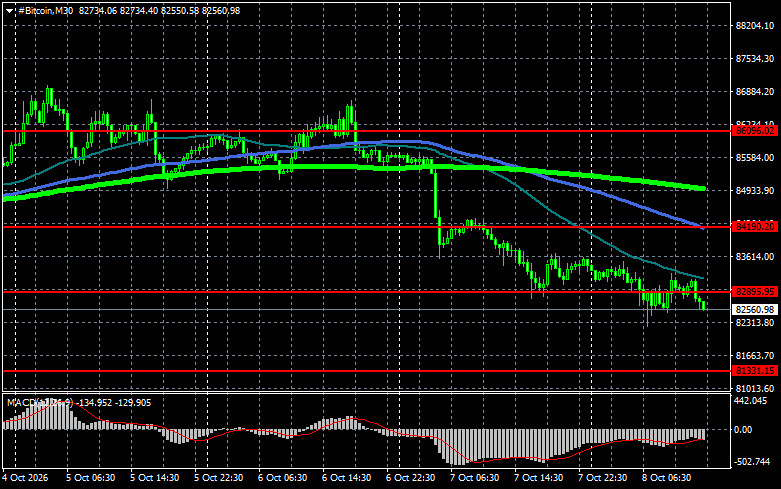Click the 0.00 MACD scale label
Image resolution: width=781 pixels, height=489 pixels.
pyautogui.click(x=743, y=430)
